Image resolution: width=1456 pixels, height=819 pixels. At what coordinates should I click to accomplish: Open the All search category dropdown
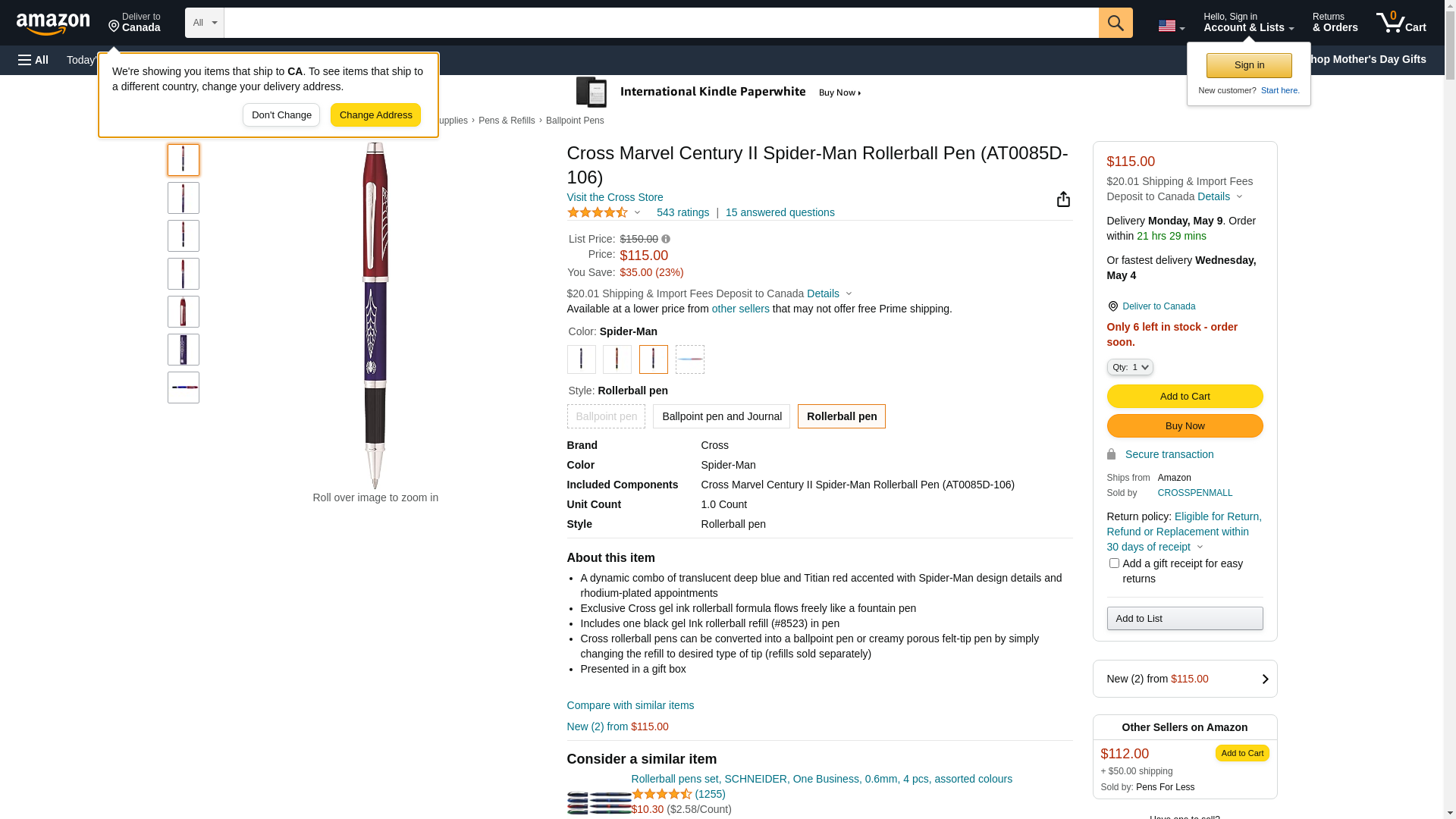pyautogui.click(x=205, y=23)
